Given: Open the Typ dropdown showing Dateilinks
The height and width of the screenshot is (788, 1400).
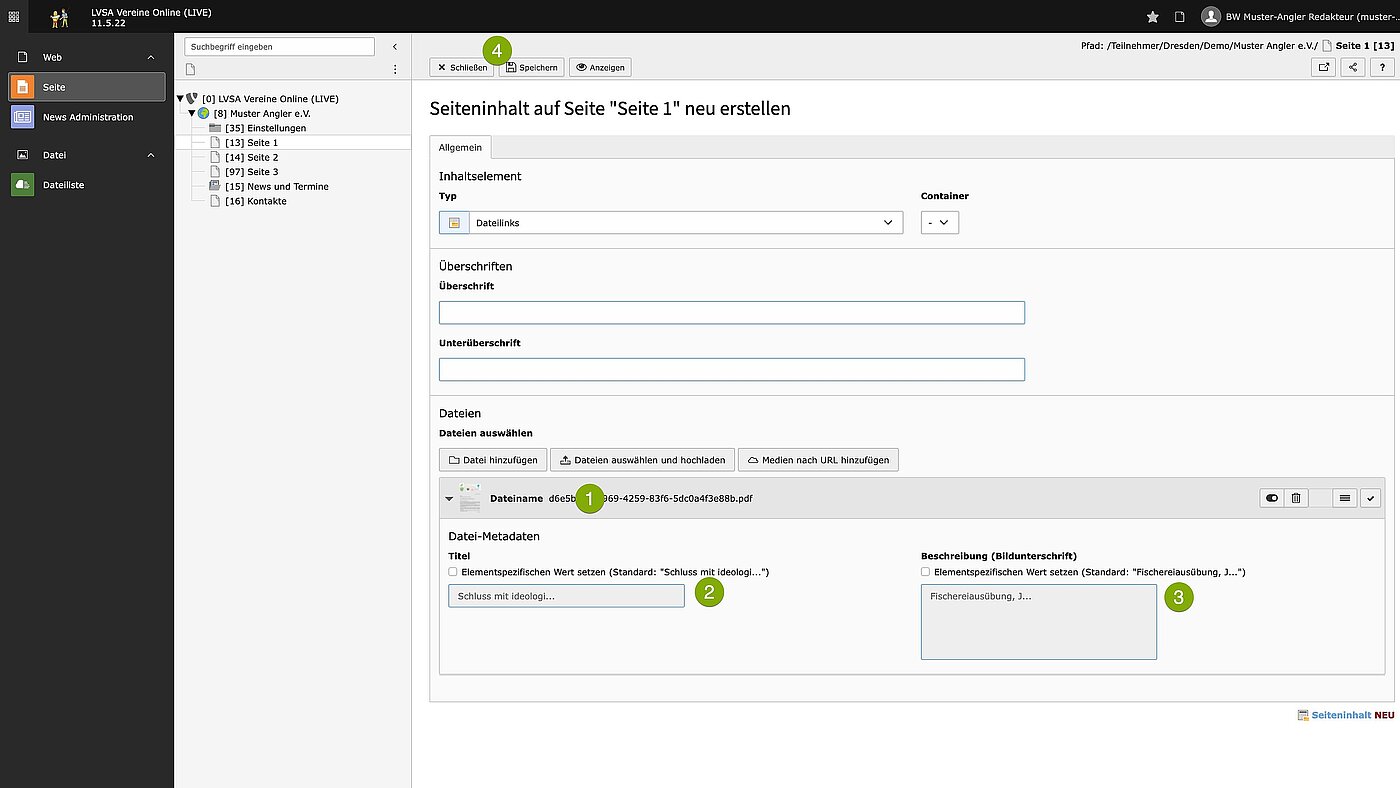Looking at the screenshot, I should click(685, 223).
